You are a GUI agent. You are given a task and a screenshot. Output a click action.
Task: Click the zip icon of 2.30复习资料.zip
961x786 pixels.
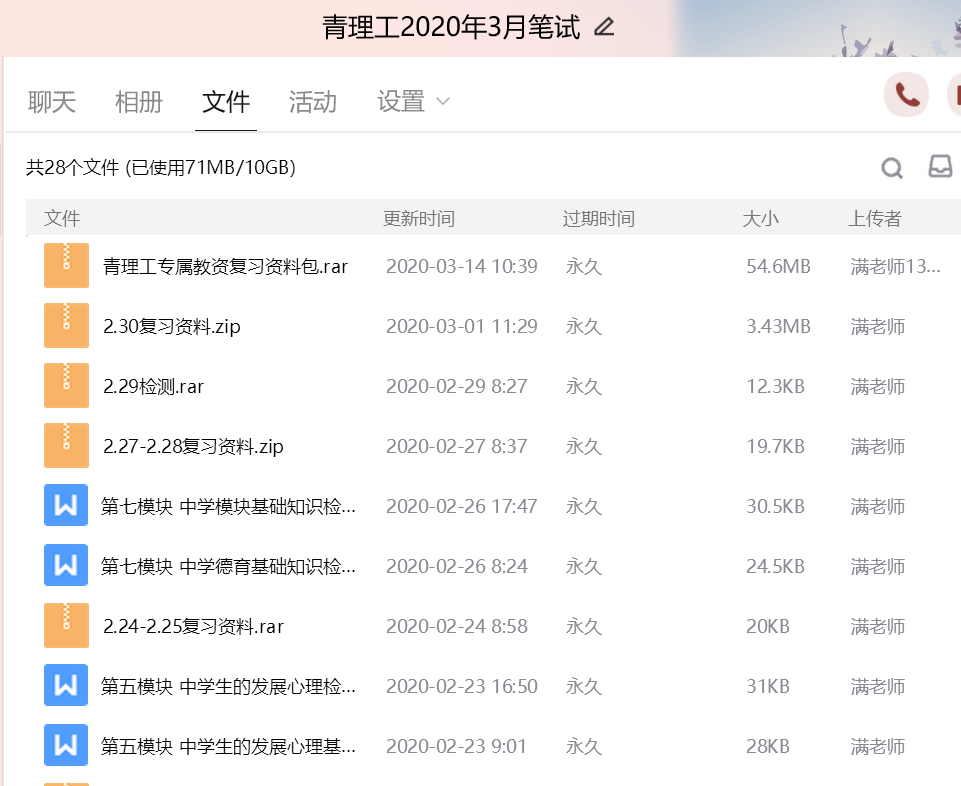(66, 326)
